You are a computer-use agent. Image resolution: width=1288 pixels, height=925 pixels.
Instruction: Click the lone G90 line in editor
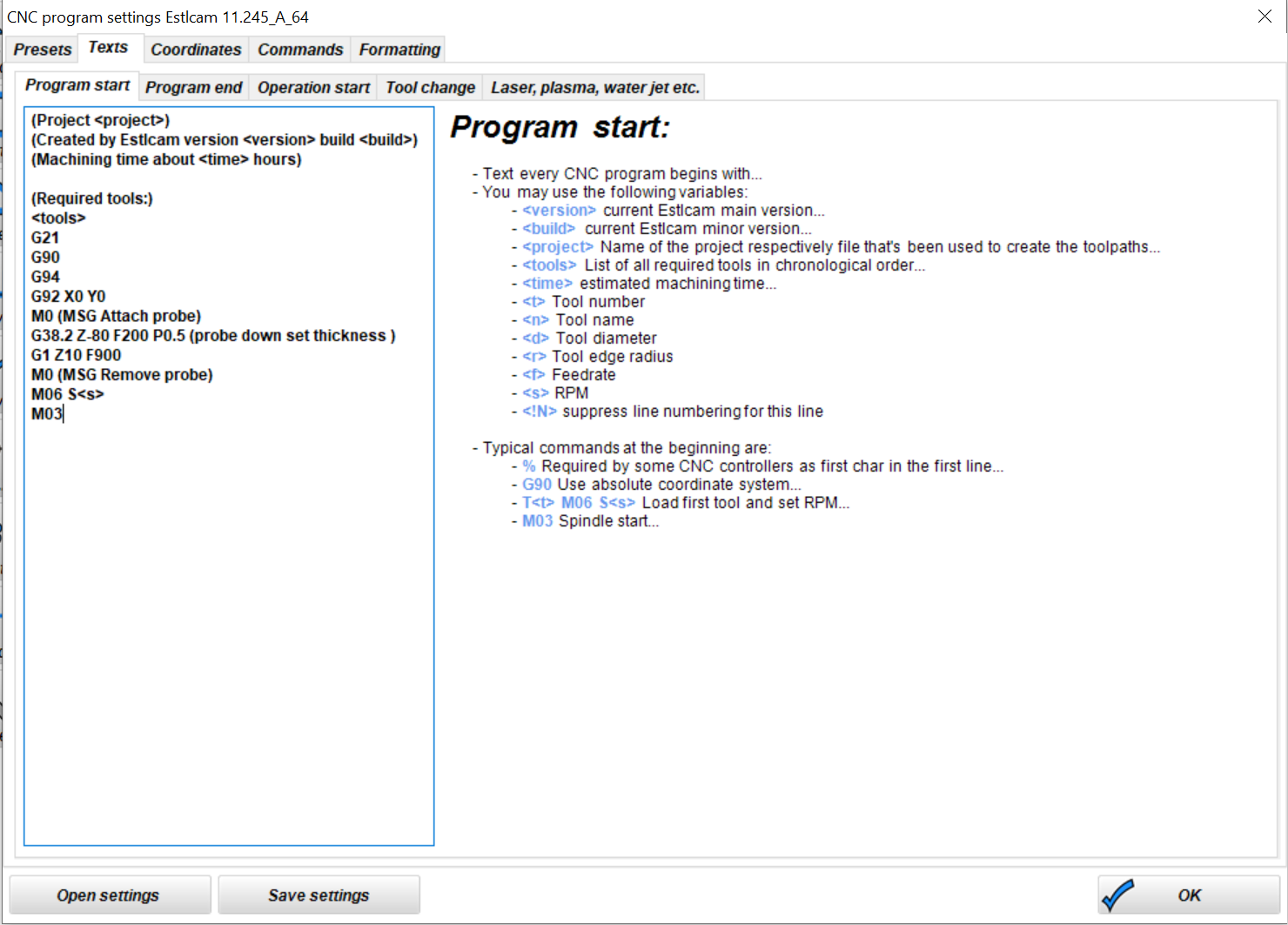pos(45,258)
